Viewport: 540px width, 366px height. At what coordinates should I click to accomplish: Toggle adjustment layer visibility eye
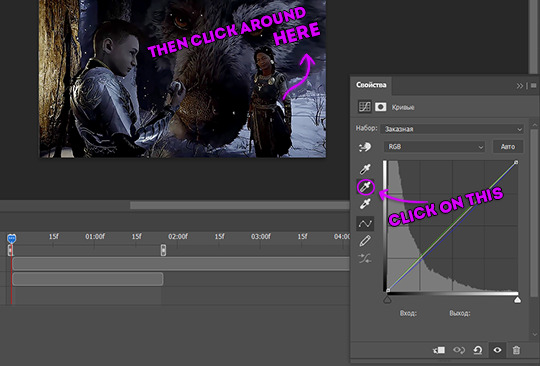(497, 350)
